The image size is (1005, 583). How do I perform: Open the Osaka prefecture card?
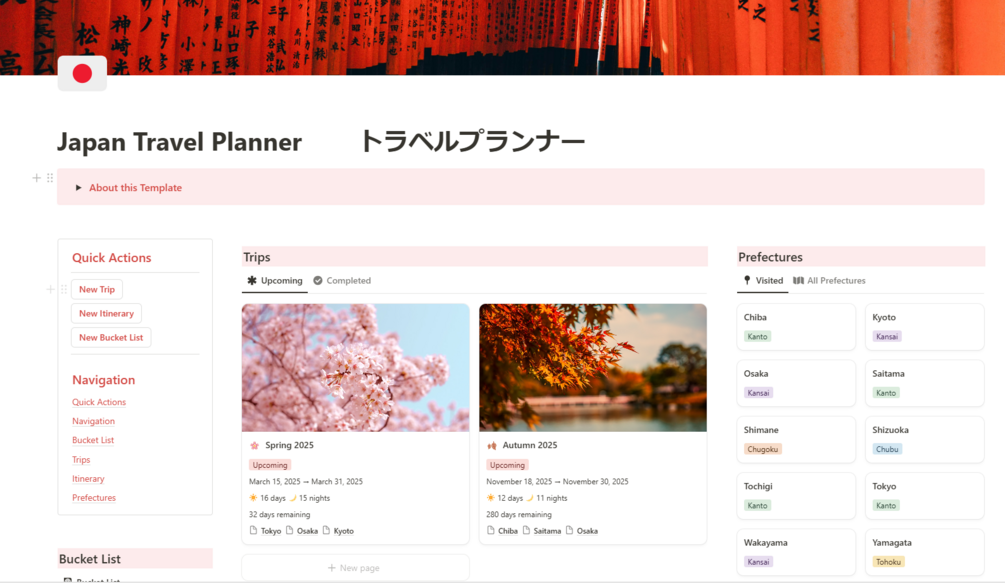796,383
